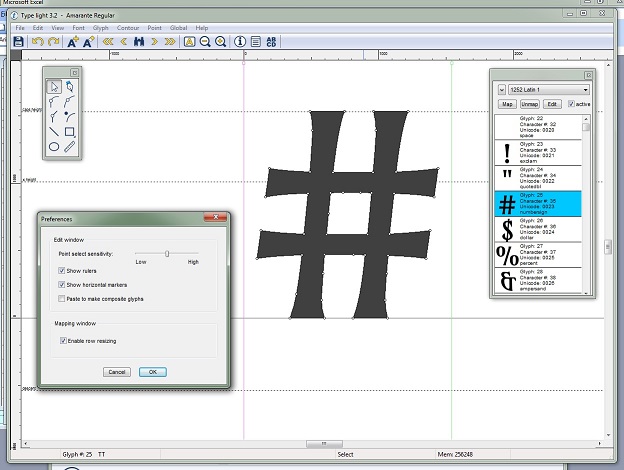Screen dimensions: 624x470
Task: Click the Save icon in the toolbar
Action: tap(19, 41)
